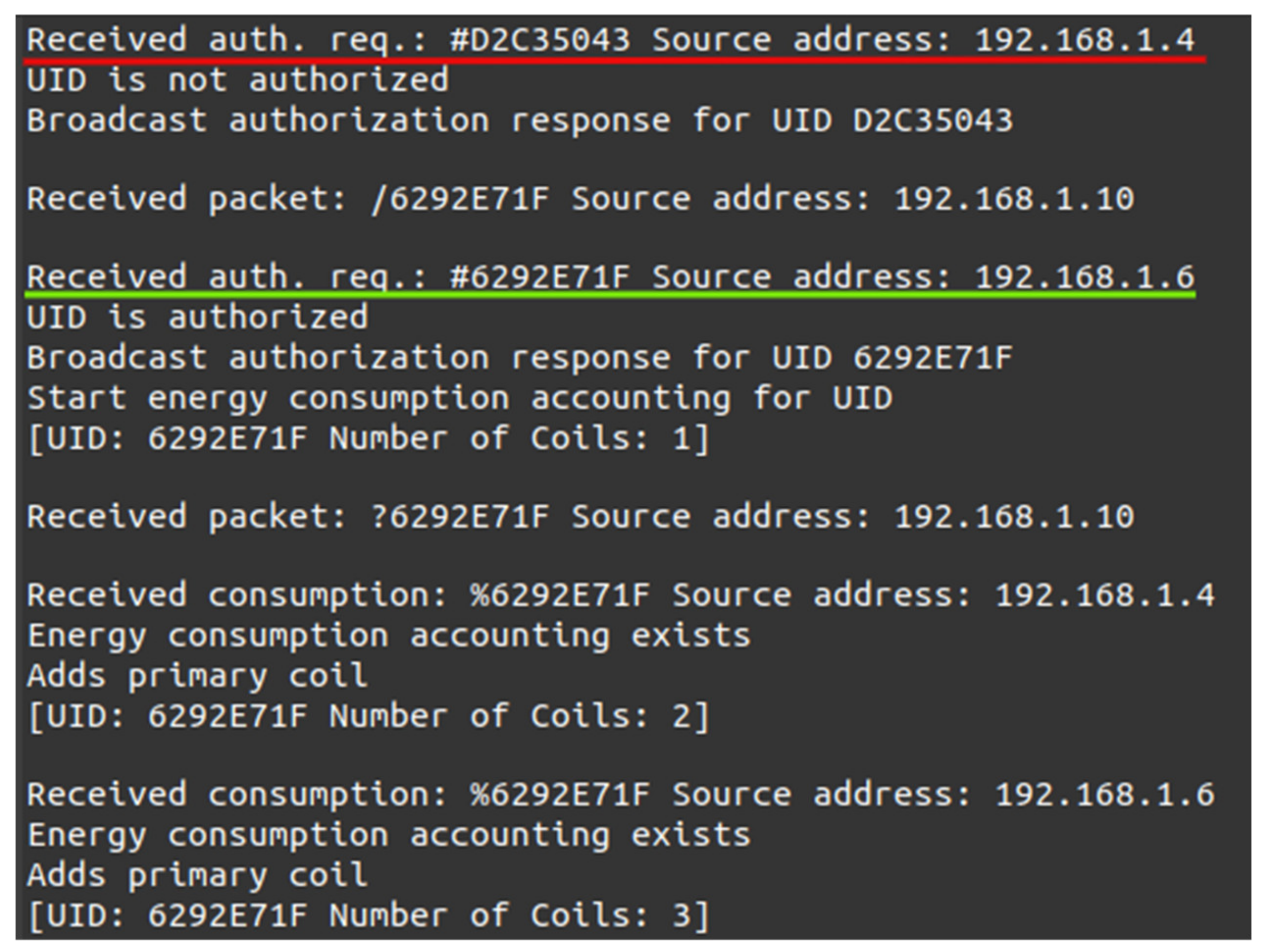The height and width of the screenshot is (952, 1267).
Task: Click broadcast authorization response for UID 6292E71F
Action: [x=520, y=358]
